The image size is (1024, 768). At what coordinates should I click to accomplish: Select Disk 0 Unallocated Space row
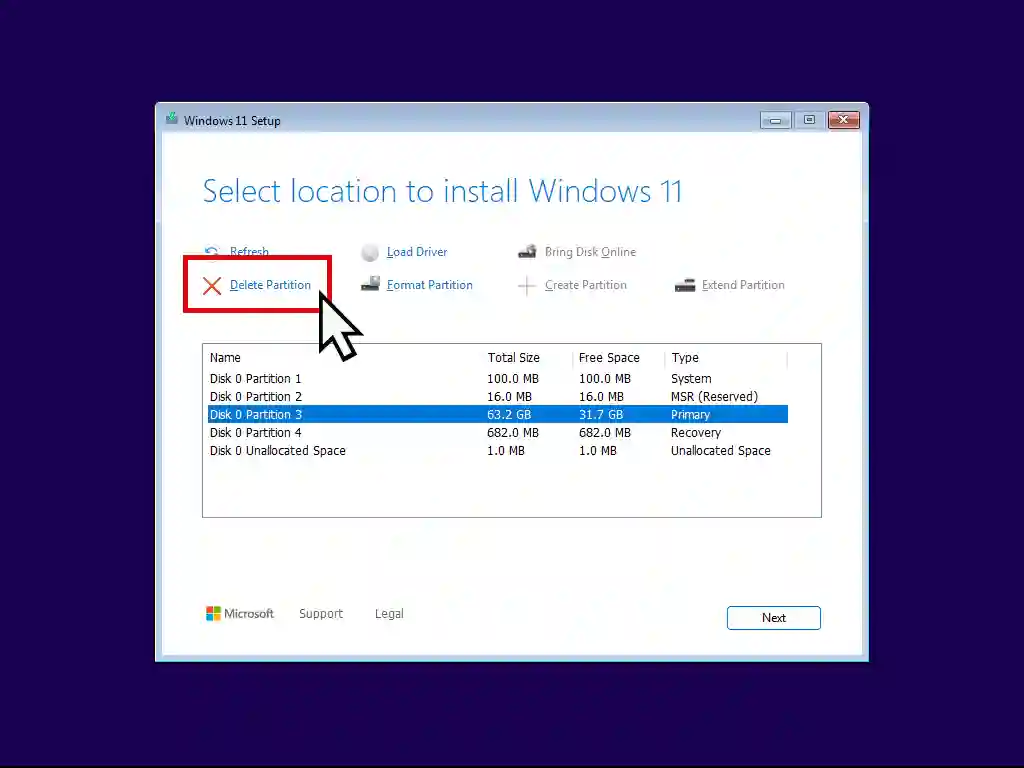(x=277, y=451)
